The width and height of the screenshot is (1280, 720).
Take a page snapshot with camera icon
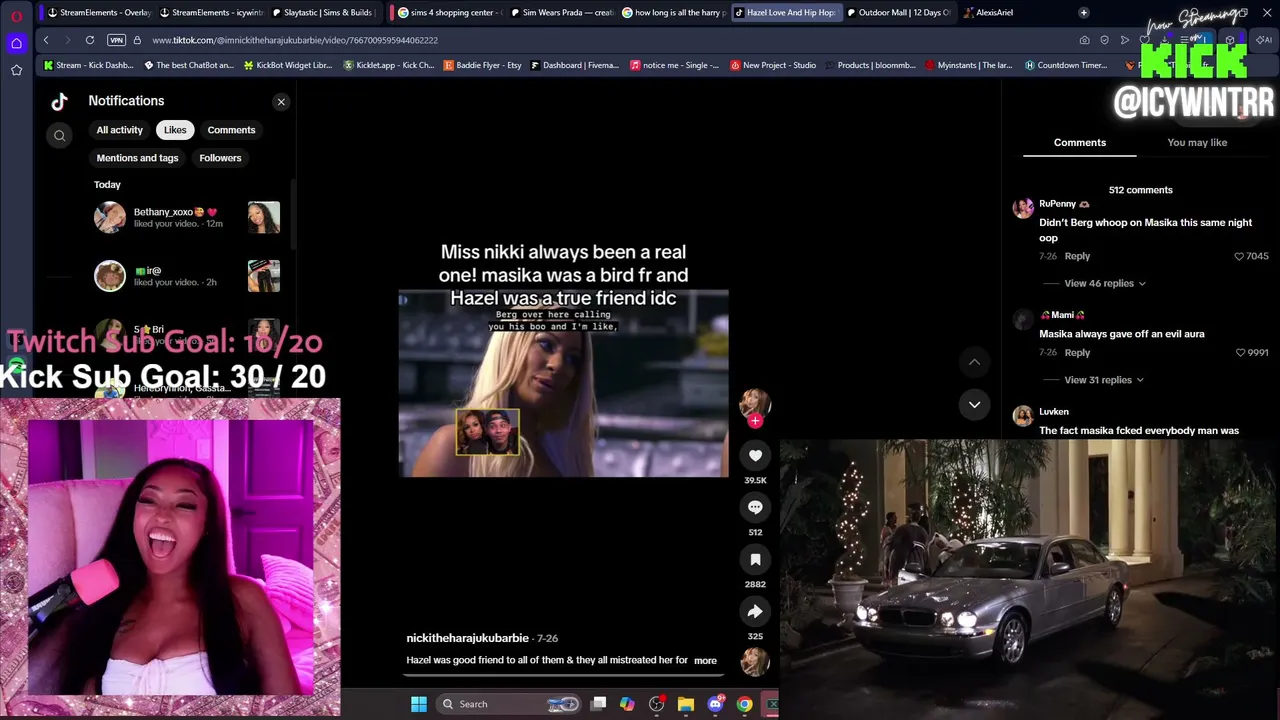[x=1084, y=40]
